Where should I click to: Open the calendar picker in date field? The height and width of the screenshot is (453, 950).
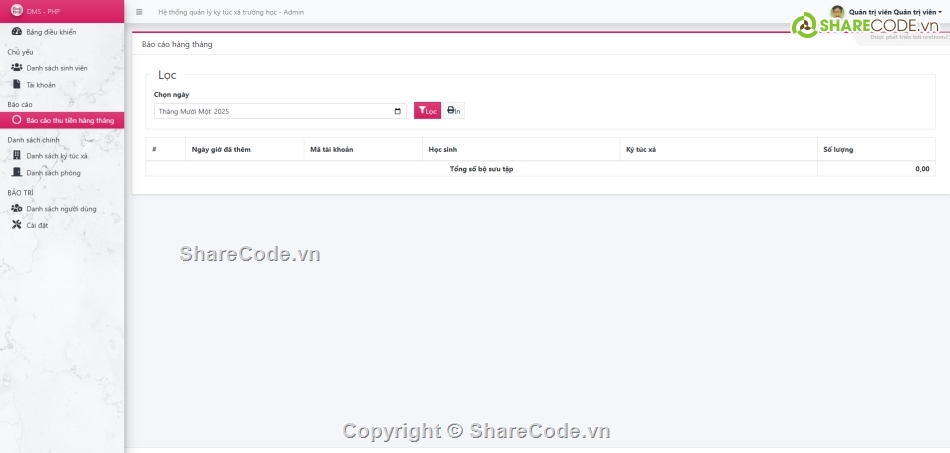[x=398, y=111]
